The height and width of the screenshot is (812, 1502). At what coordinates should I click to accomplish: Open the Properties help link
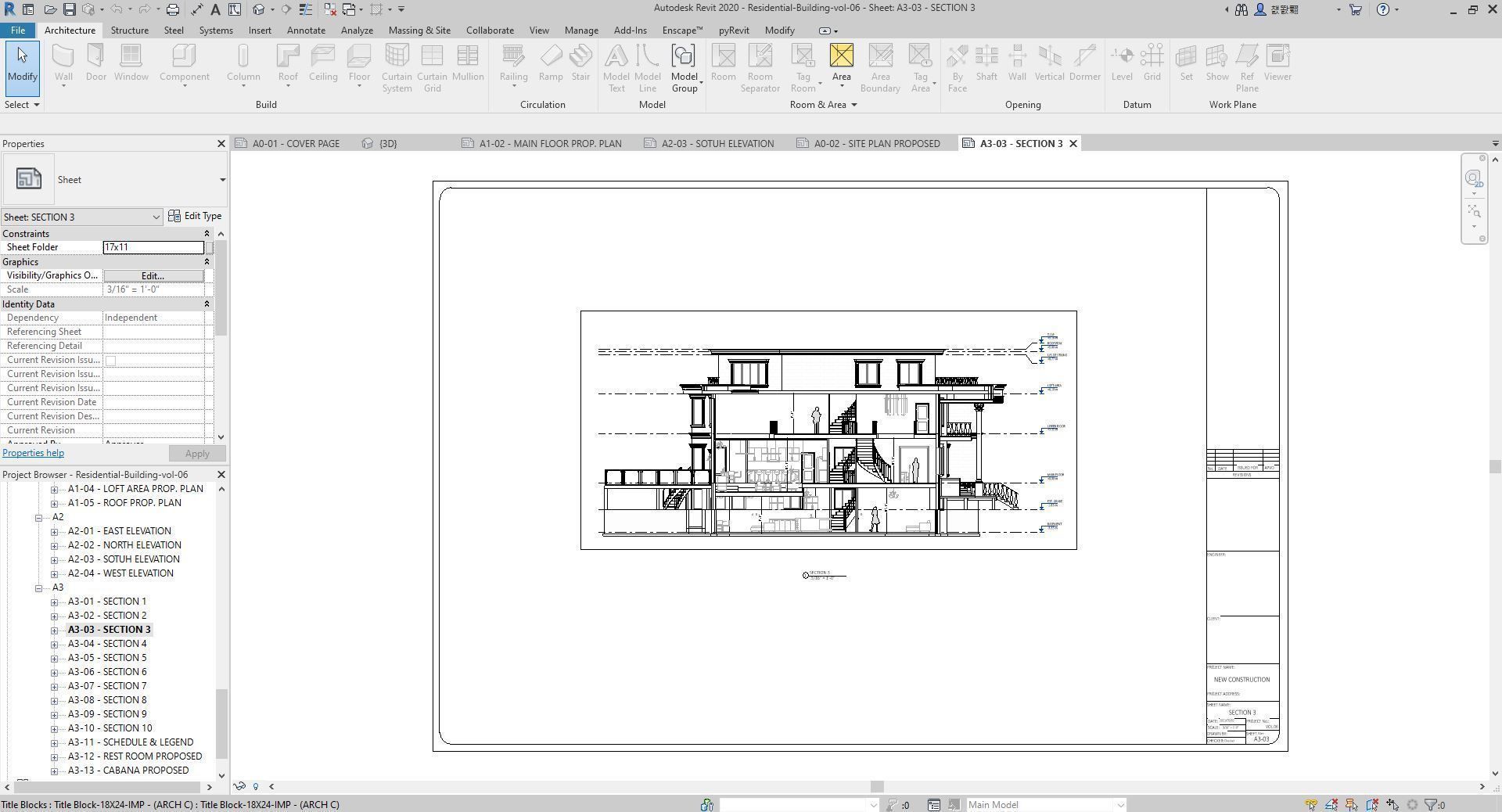pyautogui.click(x=33, y=453)
